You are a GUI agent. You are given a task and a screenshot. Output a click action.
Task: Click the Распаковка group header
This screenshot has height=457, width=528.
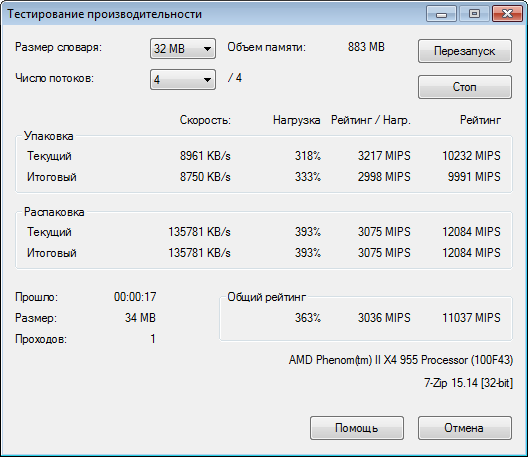(x=54, y=212)
